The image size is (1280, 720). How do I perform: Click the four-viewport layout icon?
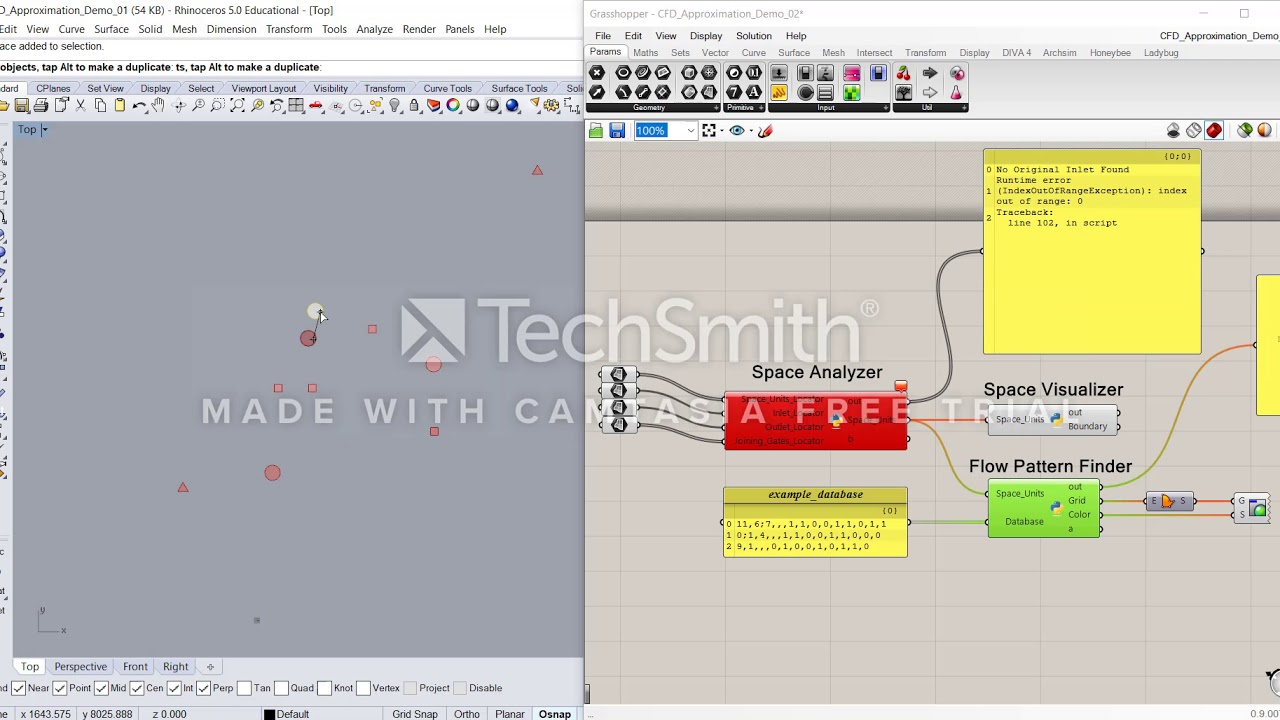(x=296, y=105)
